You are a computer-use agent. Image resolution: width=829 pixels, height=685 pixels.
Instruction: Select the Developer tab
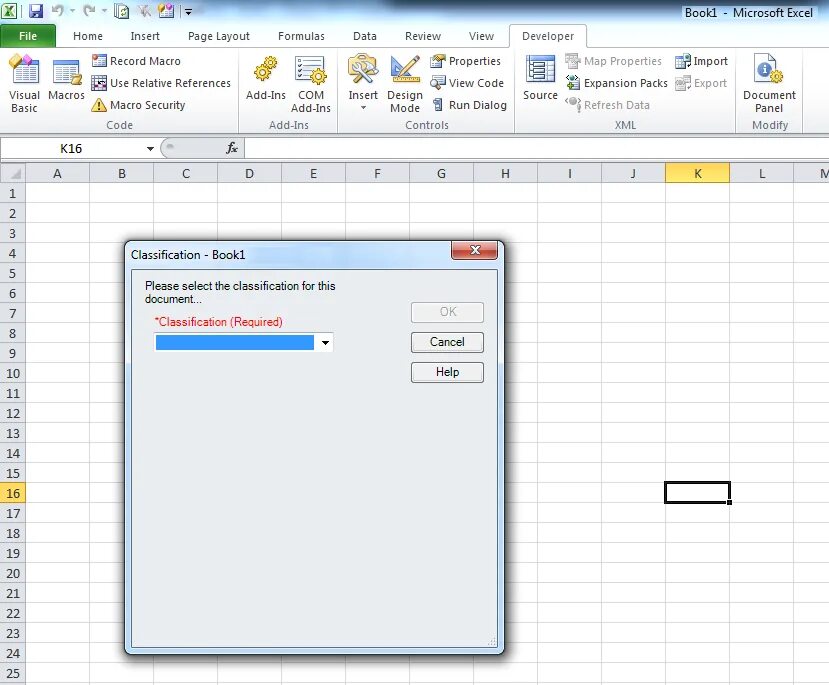click(x=548, y=36)
